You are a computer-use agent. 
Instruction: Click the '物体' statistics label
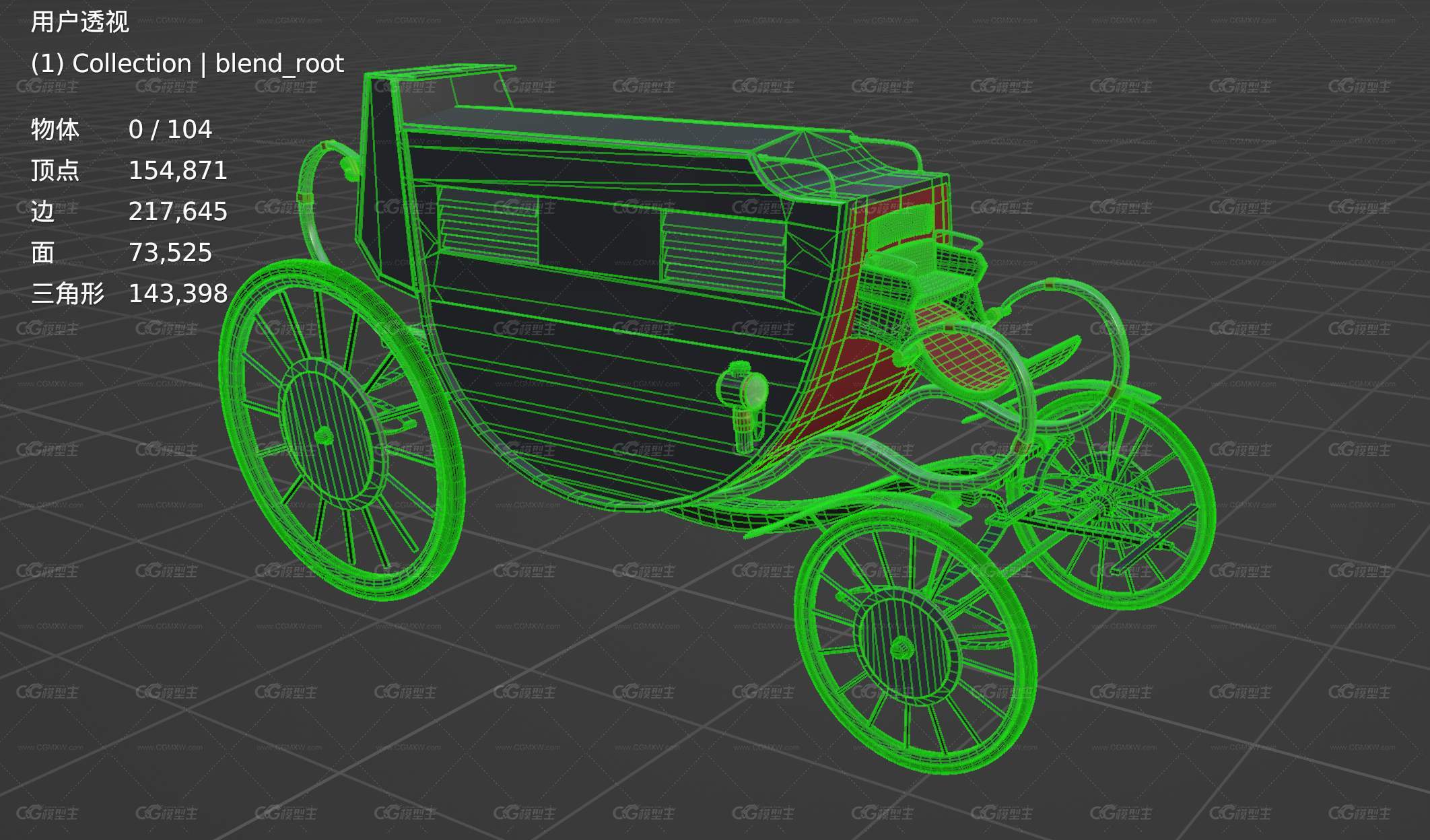click(55, 129)
